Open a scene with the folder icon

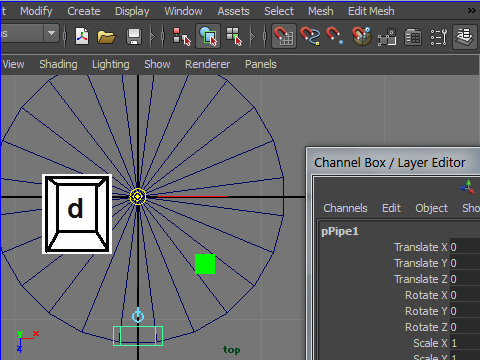(106, 36)
